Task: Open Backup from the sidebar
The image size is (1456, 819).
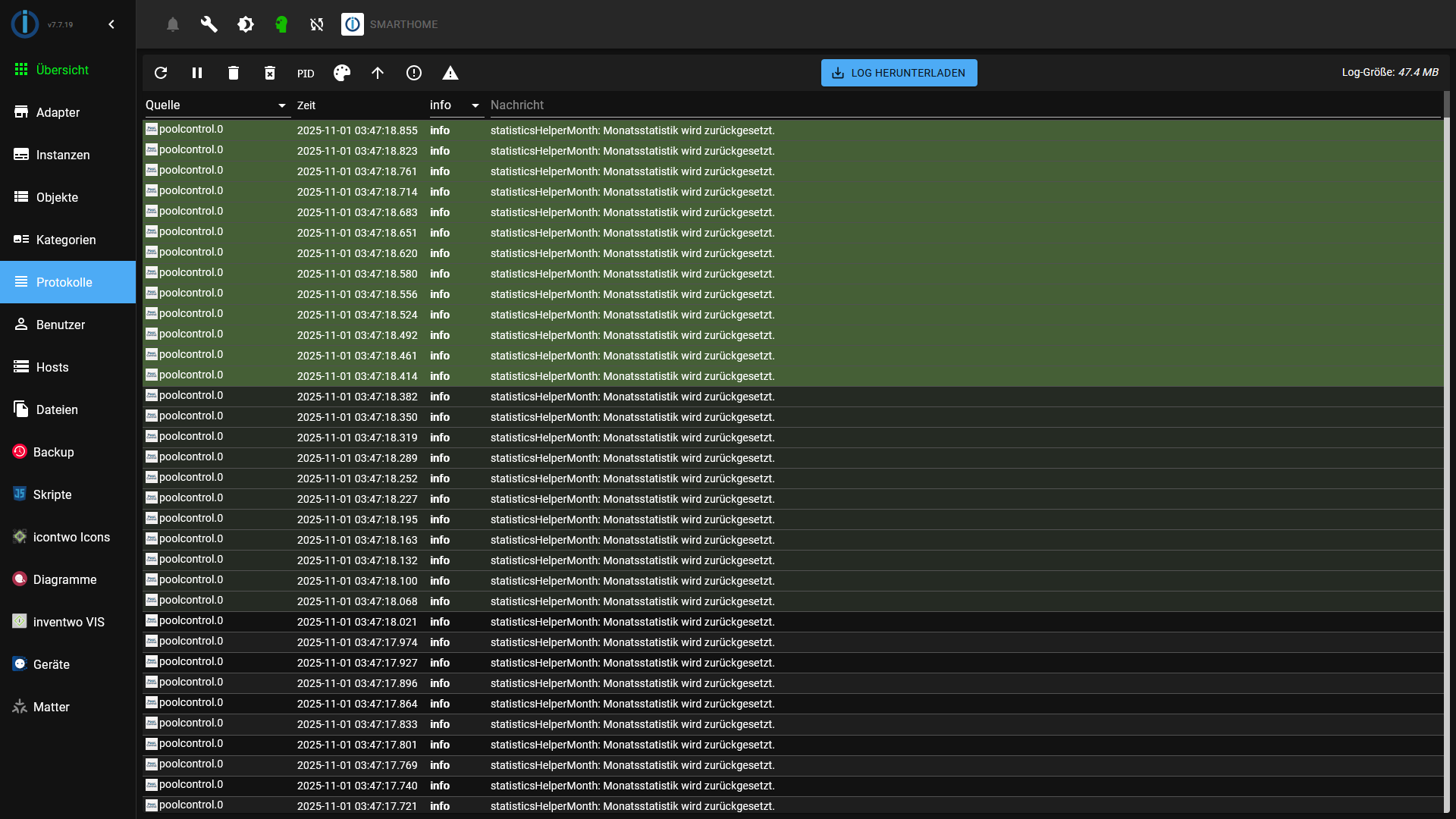Action: coord(54,452)
